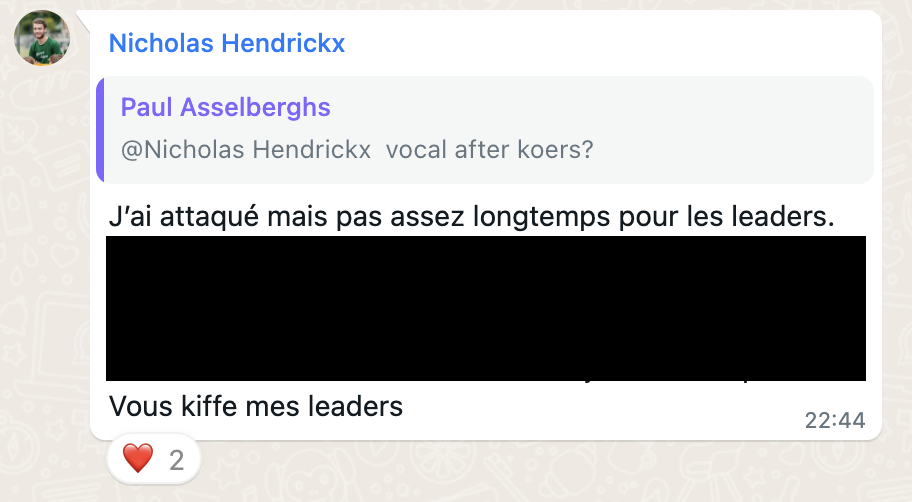The image size is (912, 502).
Task: Click the quoted text 'vocal after koers?'
Action: point(490,150)
